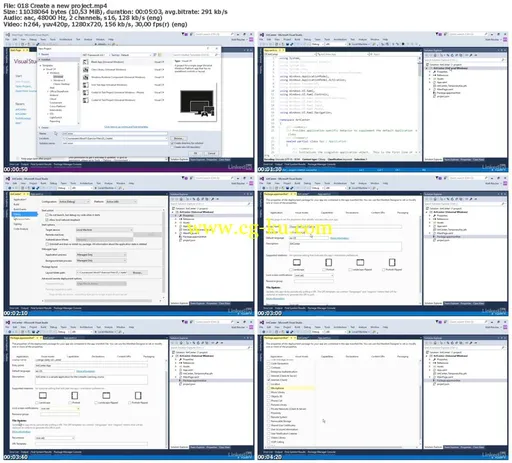Open .NET Framework version dropdown
The height and width of the screenshot is (463, 512).
click(95, 55)
